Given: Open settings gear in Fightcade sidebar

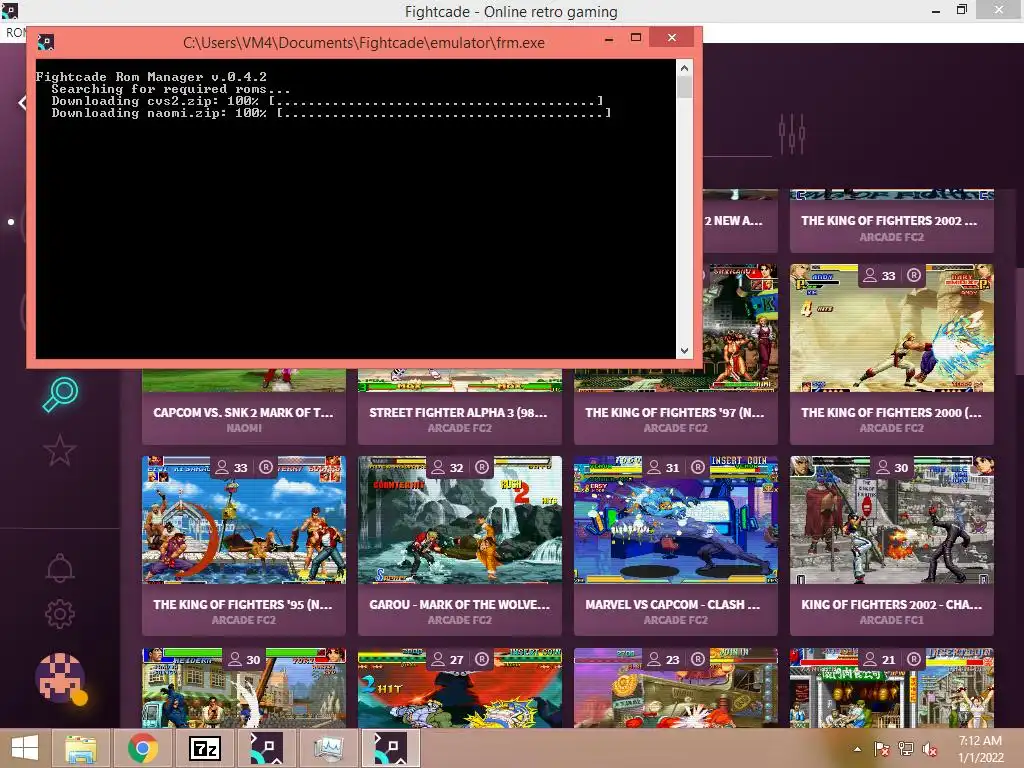Looking at the screenshot, I should (x=59, y=614).
